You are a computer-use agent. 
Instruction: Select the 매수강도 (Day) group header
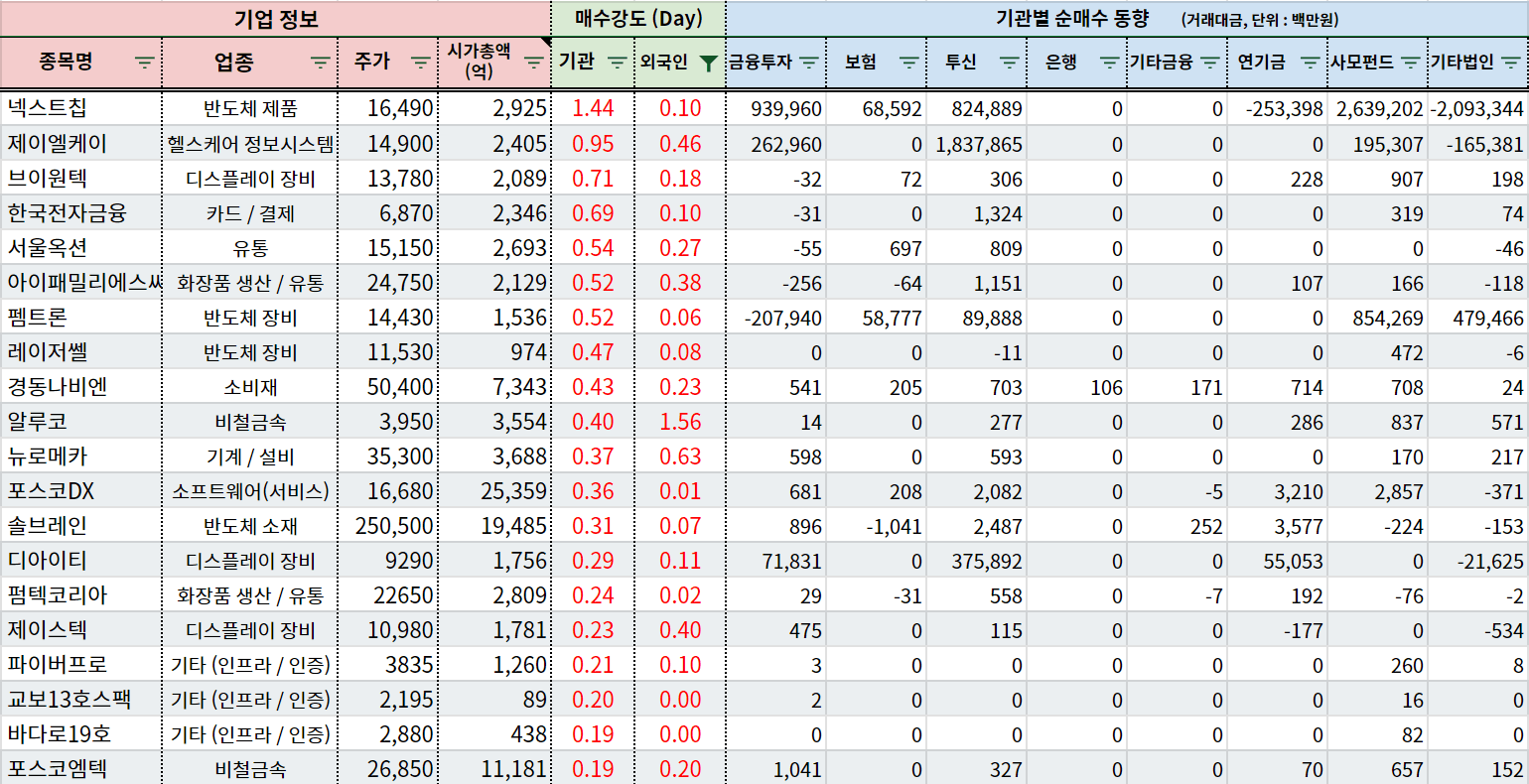coord(638,19)
